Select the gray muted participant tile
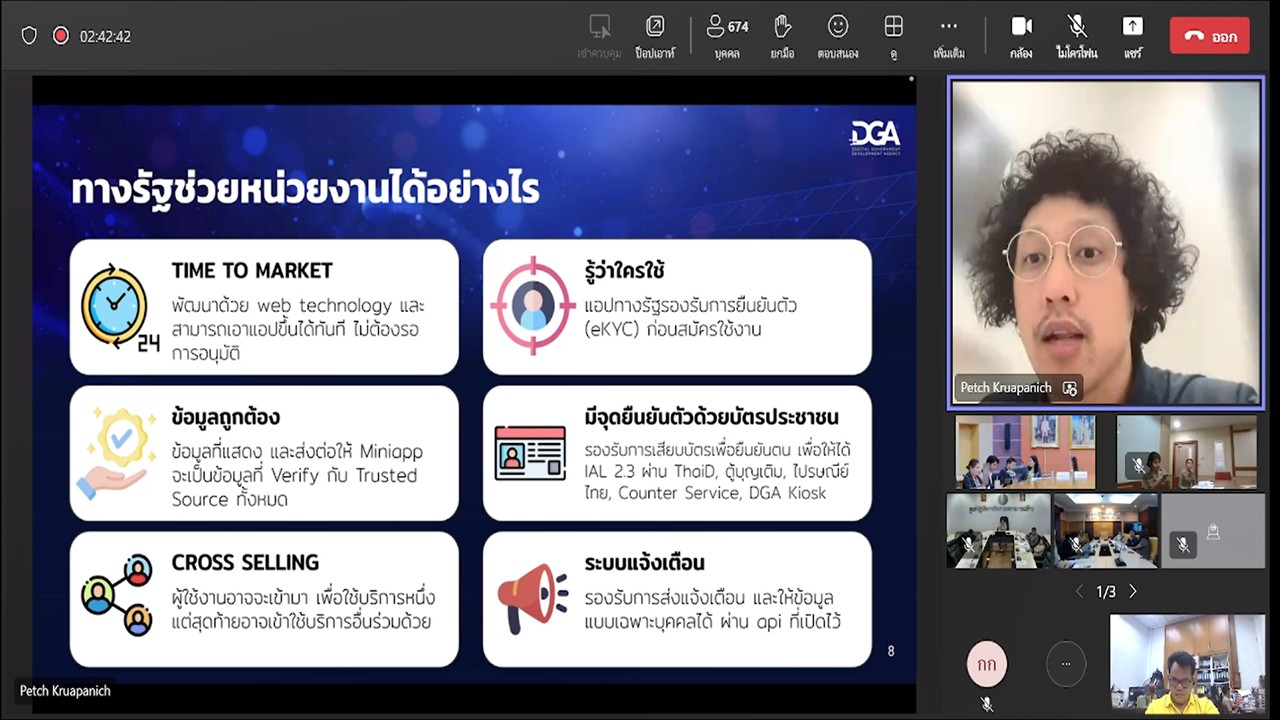 pyautogui.click(x=1212, y=531)
